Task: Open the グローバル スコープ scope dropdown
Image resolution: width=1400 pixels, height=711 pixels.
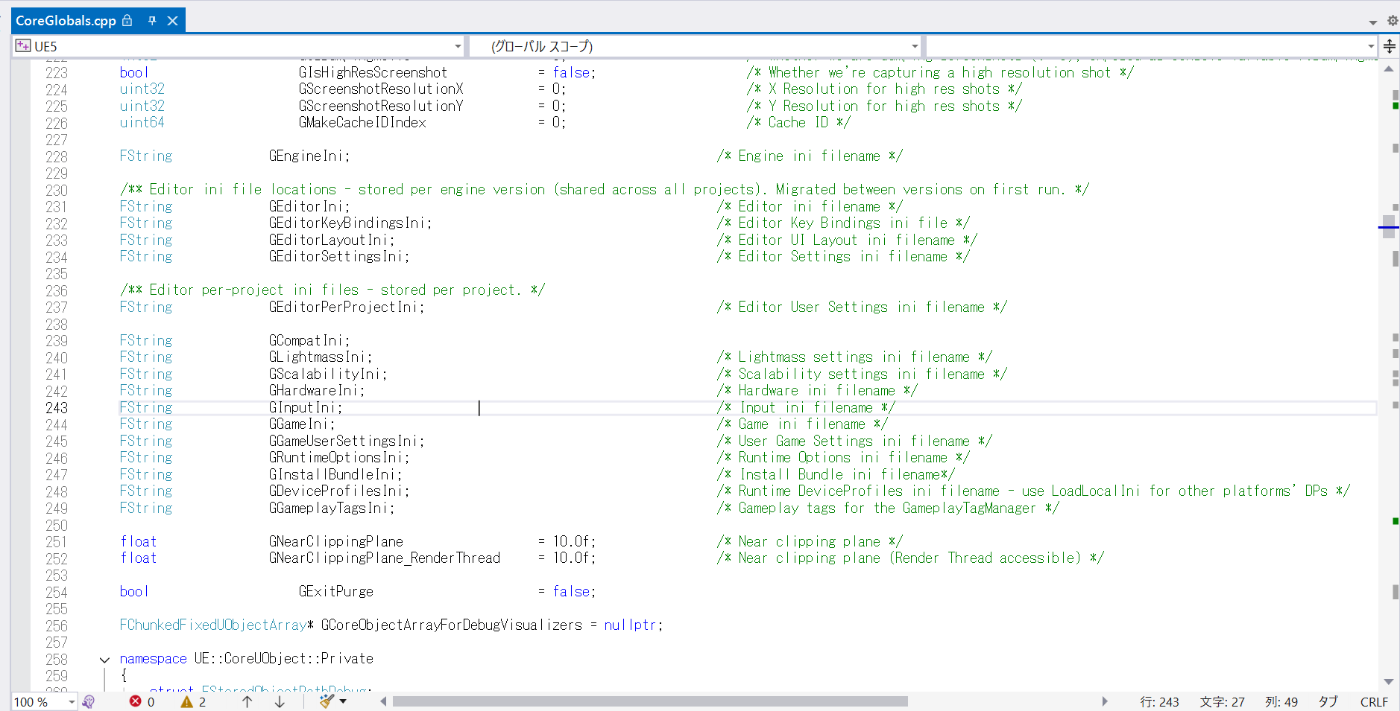Action: 695,46
